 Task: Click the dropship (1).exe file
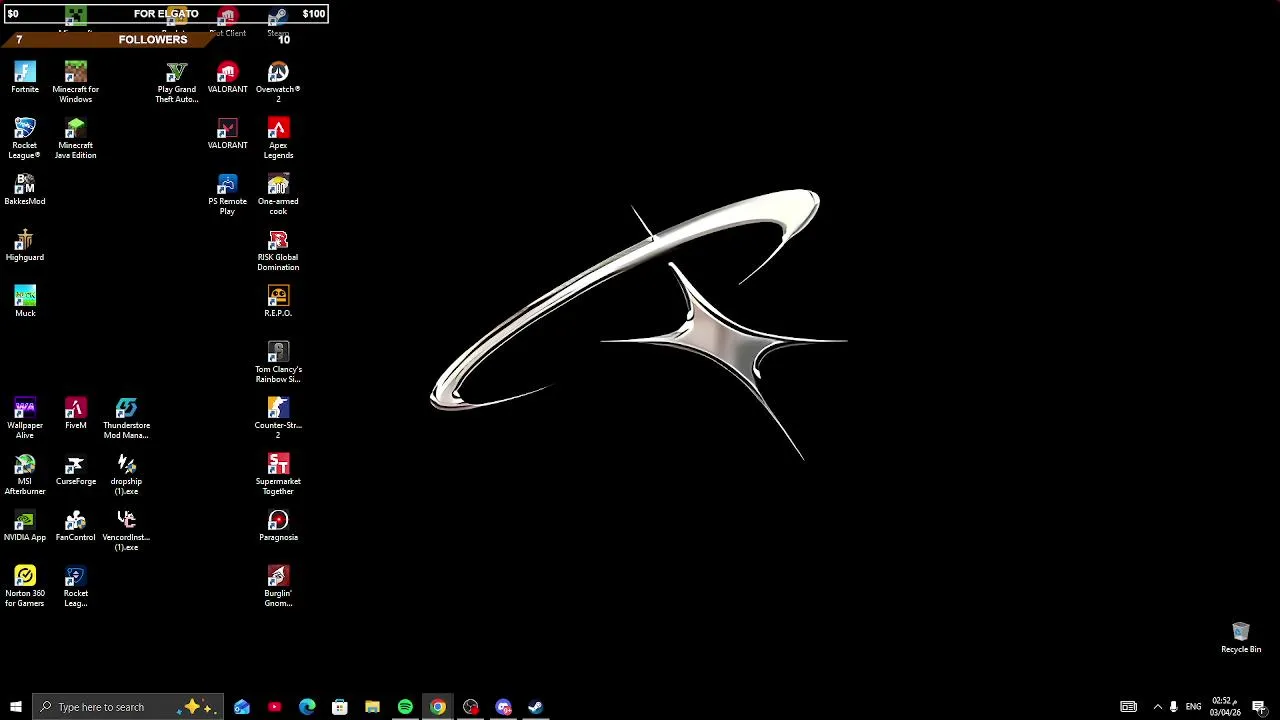click(126, 475)
